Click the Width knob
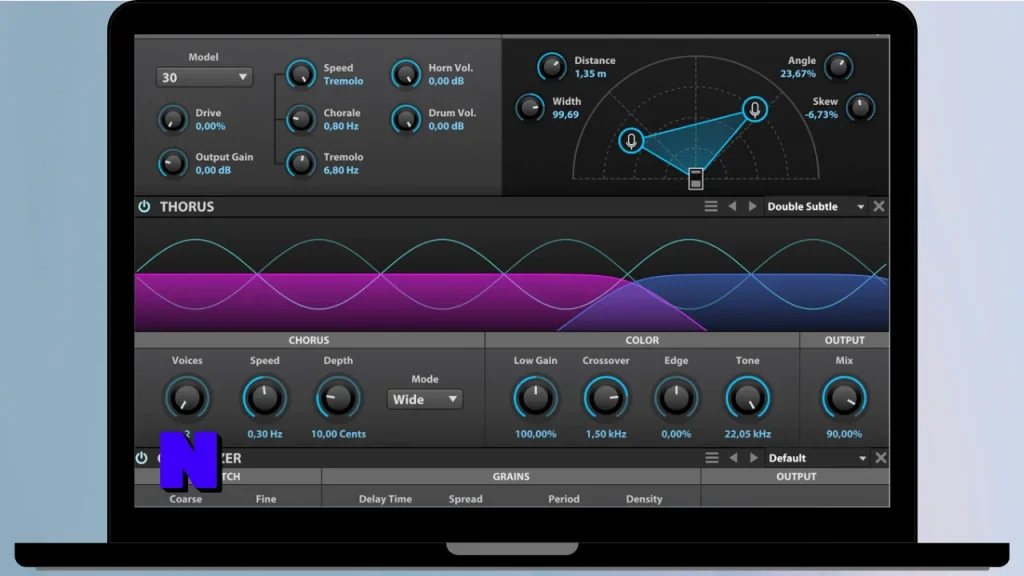This screenshot has height=576, width=1024. click(x=530, y=108)
